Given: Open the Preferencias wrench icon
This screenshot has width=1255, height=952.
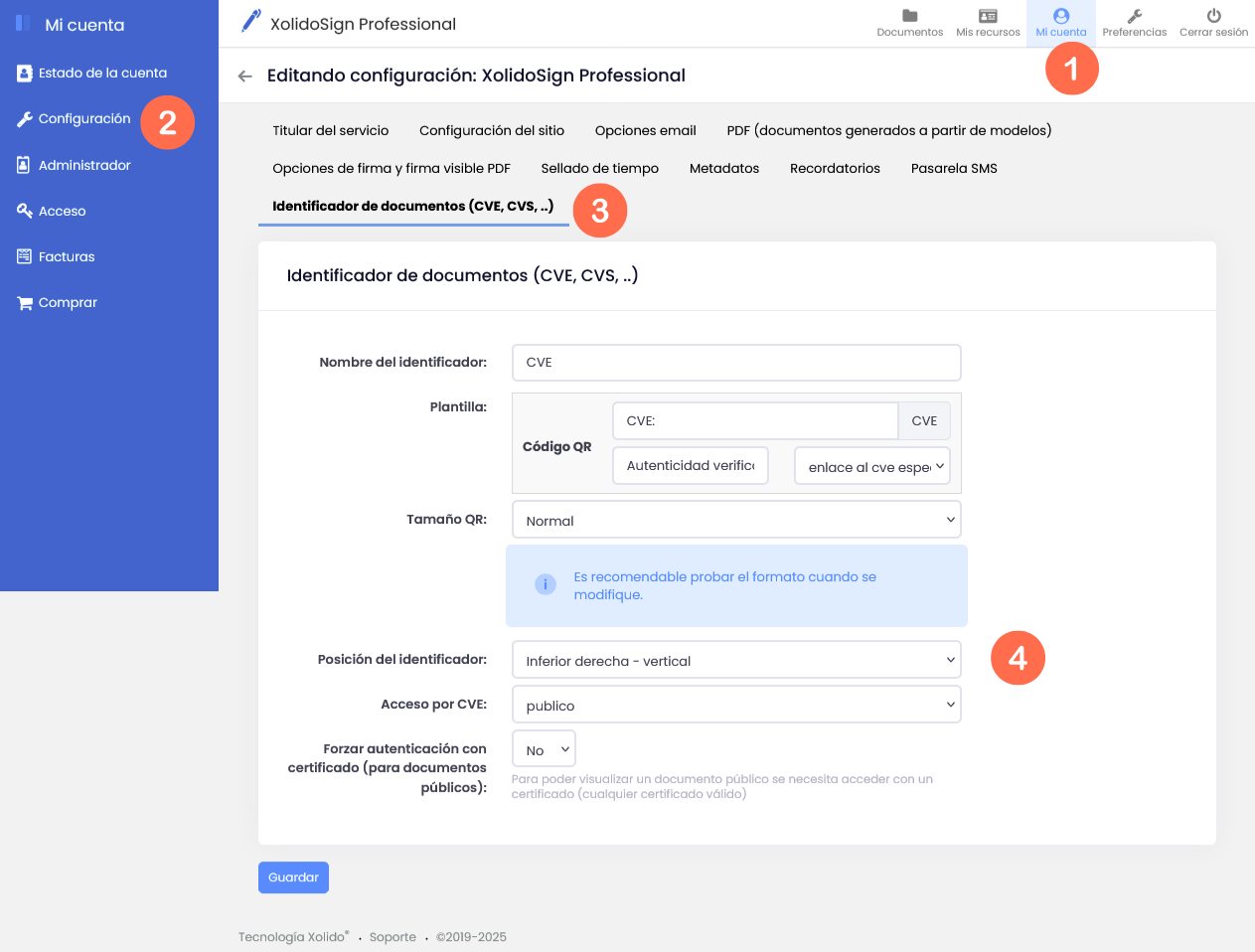Looking at the screenshot, I should click(1134, 16).
